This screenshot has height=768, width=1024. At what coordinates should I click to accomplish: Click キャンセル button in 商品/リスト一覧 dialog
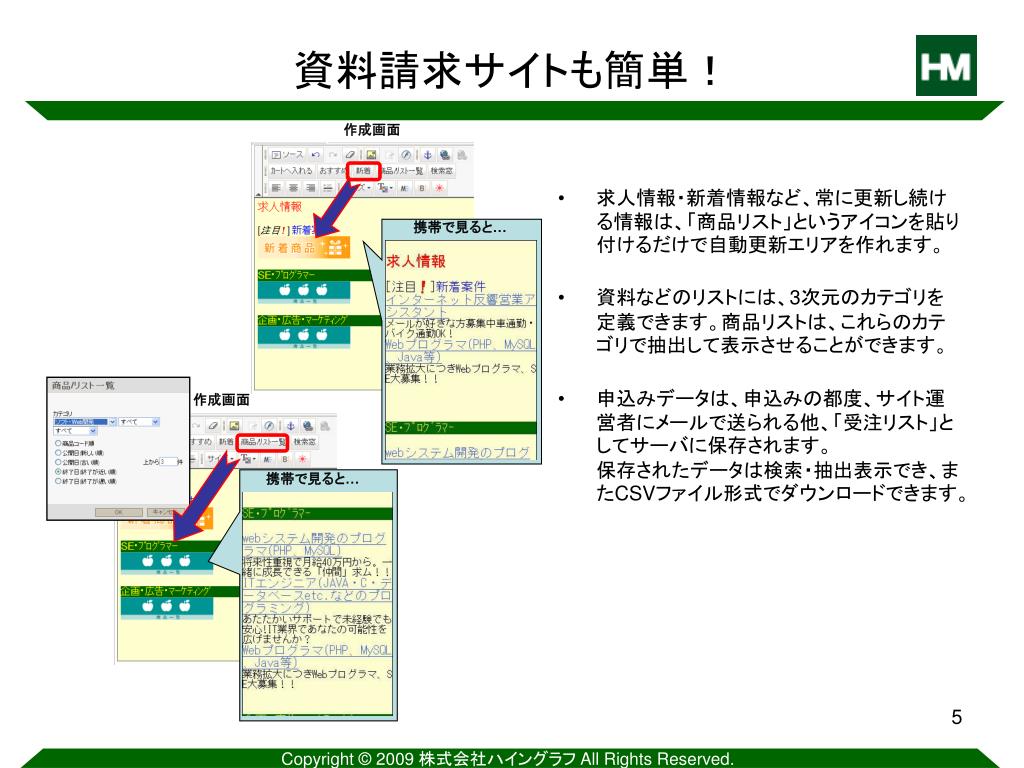coord(163,512)
